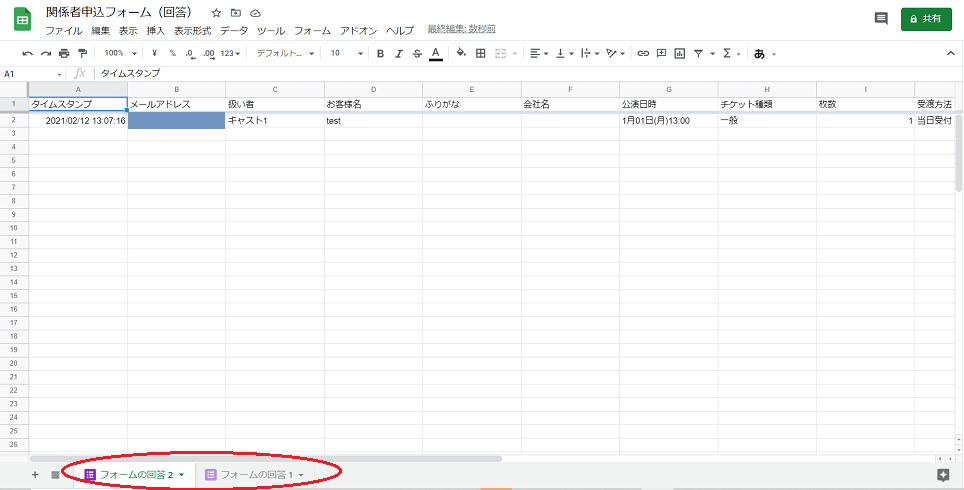964x490 pixels.
Task: Open the 挿入 menu
Action: [156, 30]
